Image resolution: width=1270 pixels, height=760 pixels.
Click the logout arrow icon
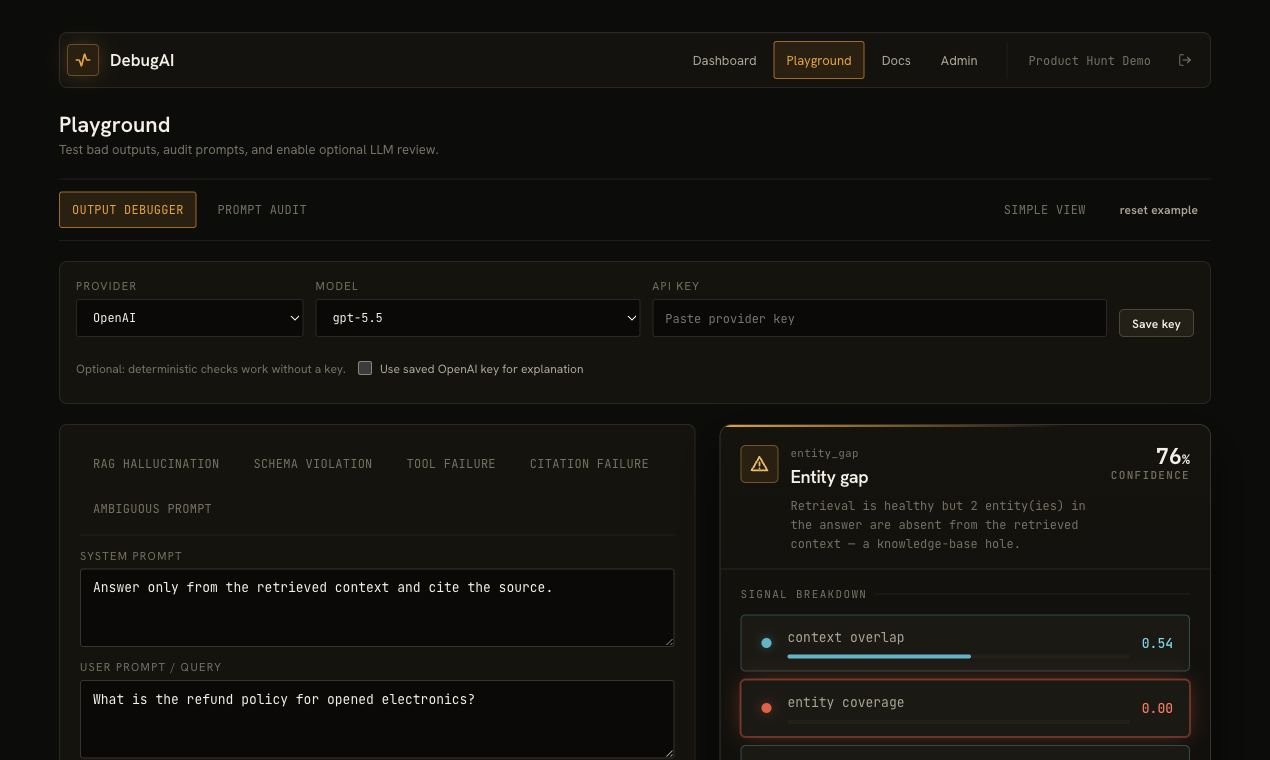click(1185, 60)
